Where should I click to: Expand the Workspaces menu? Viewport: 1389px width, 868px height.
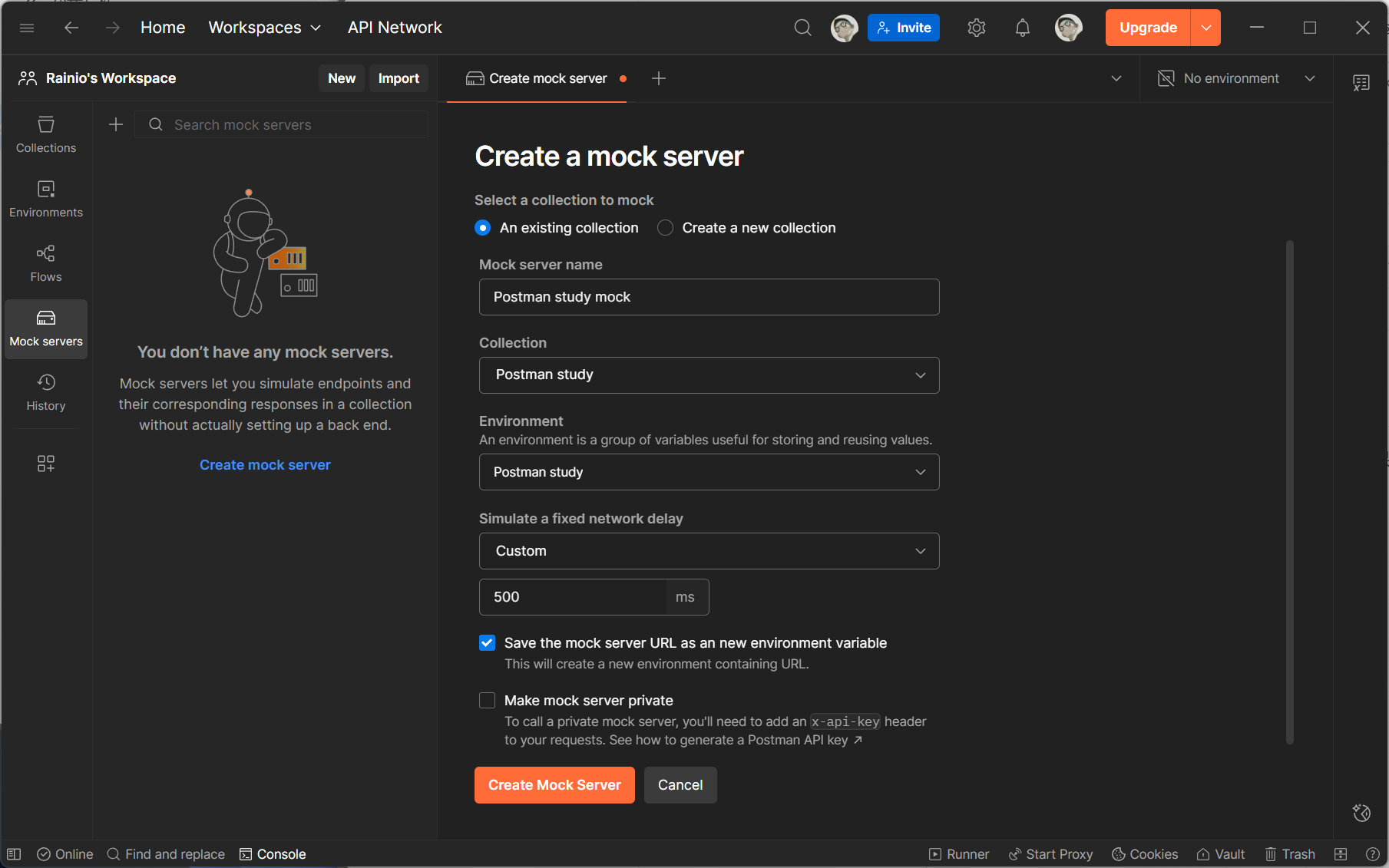[x=265, y=28]
